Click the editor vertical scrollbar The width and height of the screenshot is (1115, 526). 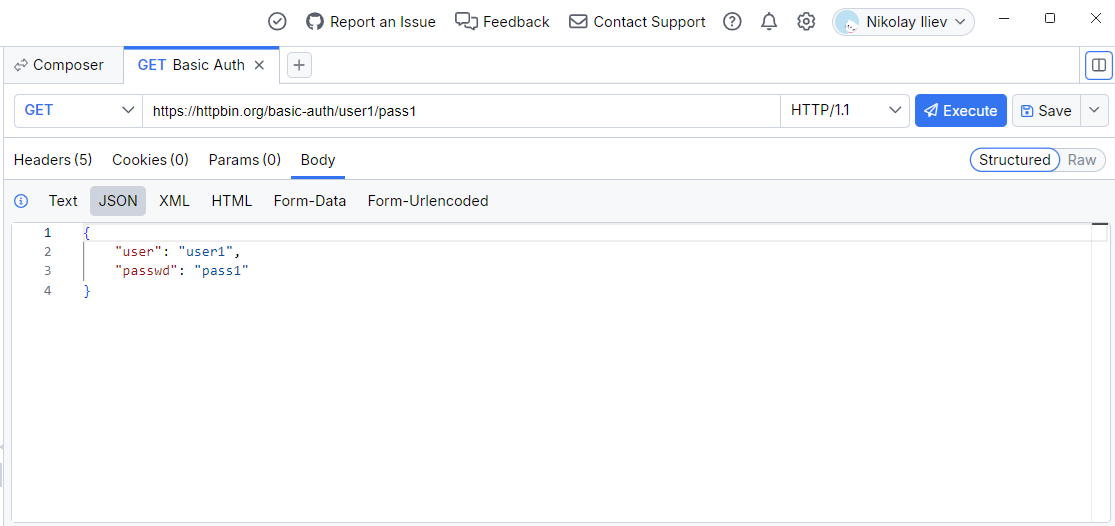coord(1100,373)
